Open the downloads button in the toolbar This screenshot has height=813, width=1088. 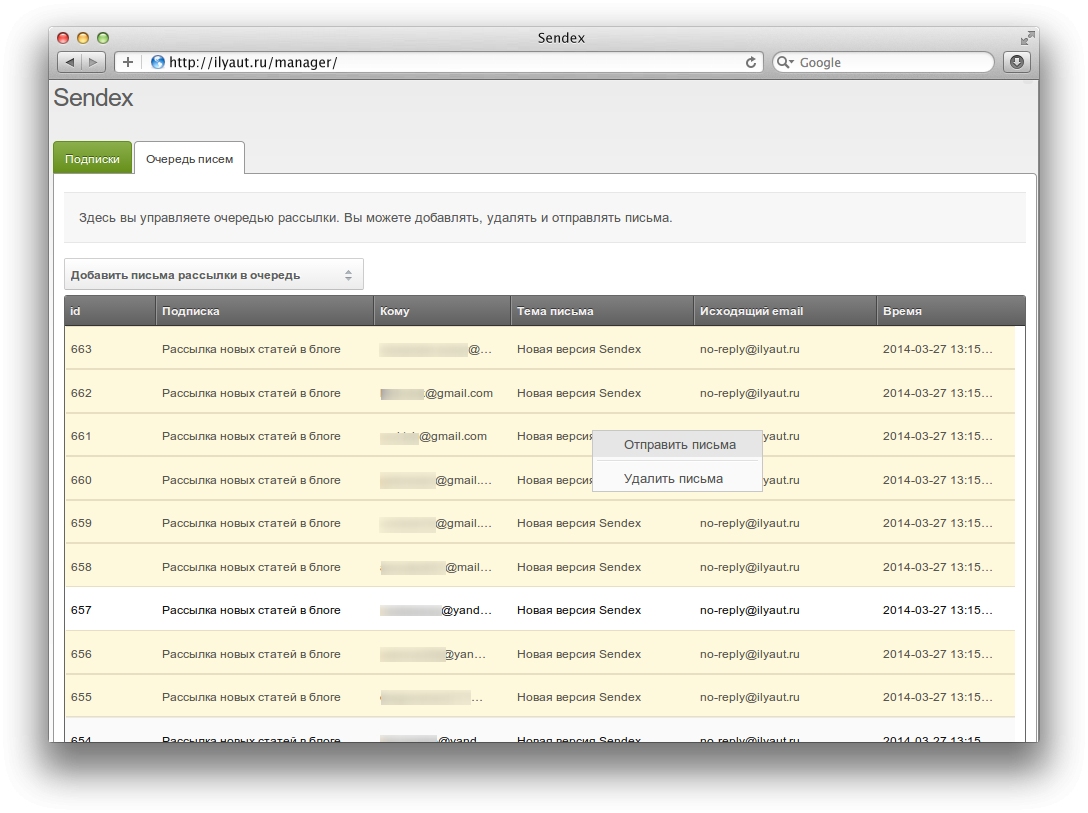[x=1017, y=62]
